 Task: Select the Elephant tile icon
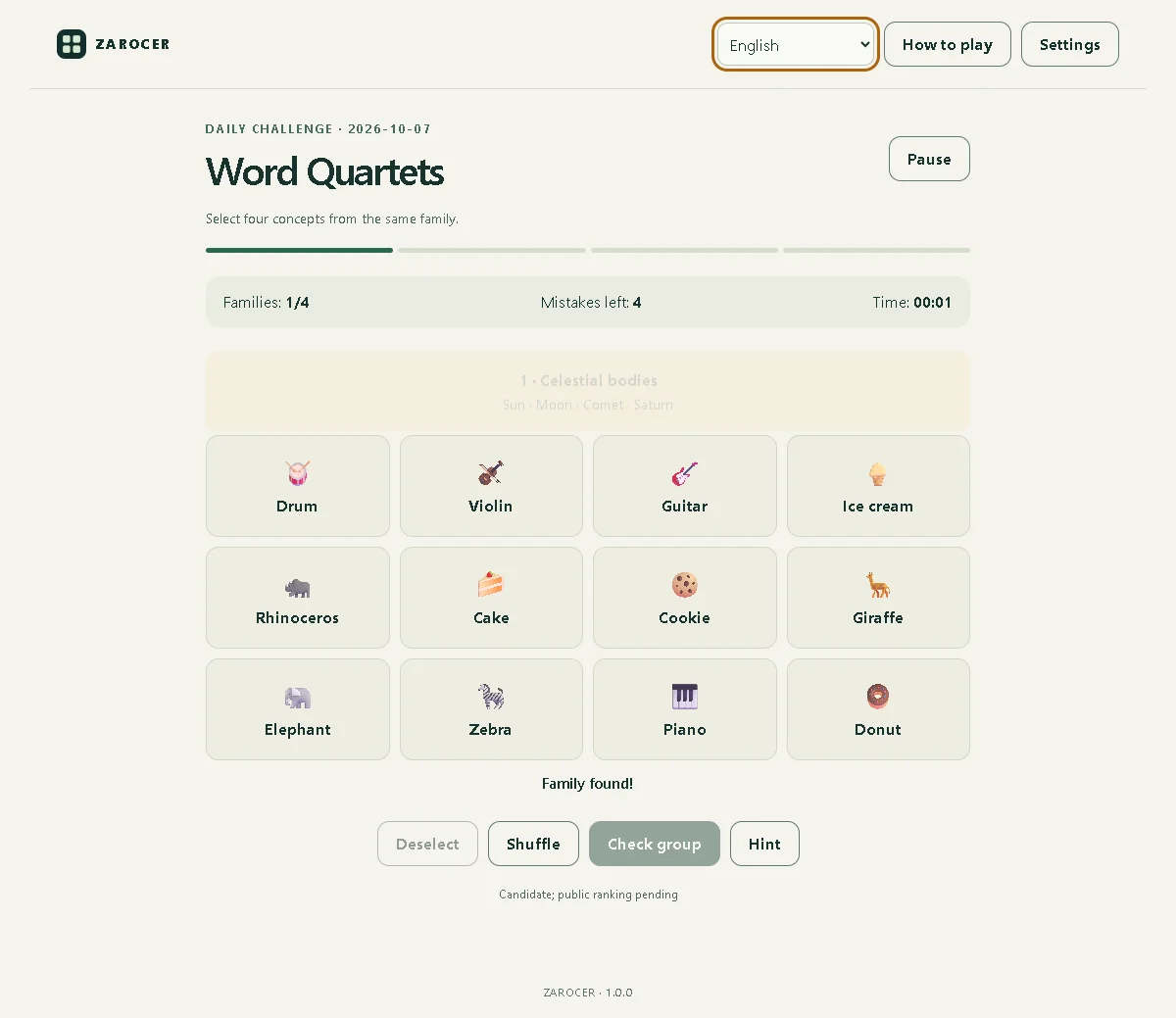(297, 697)
